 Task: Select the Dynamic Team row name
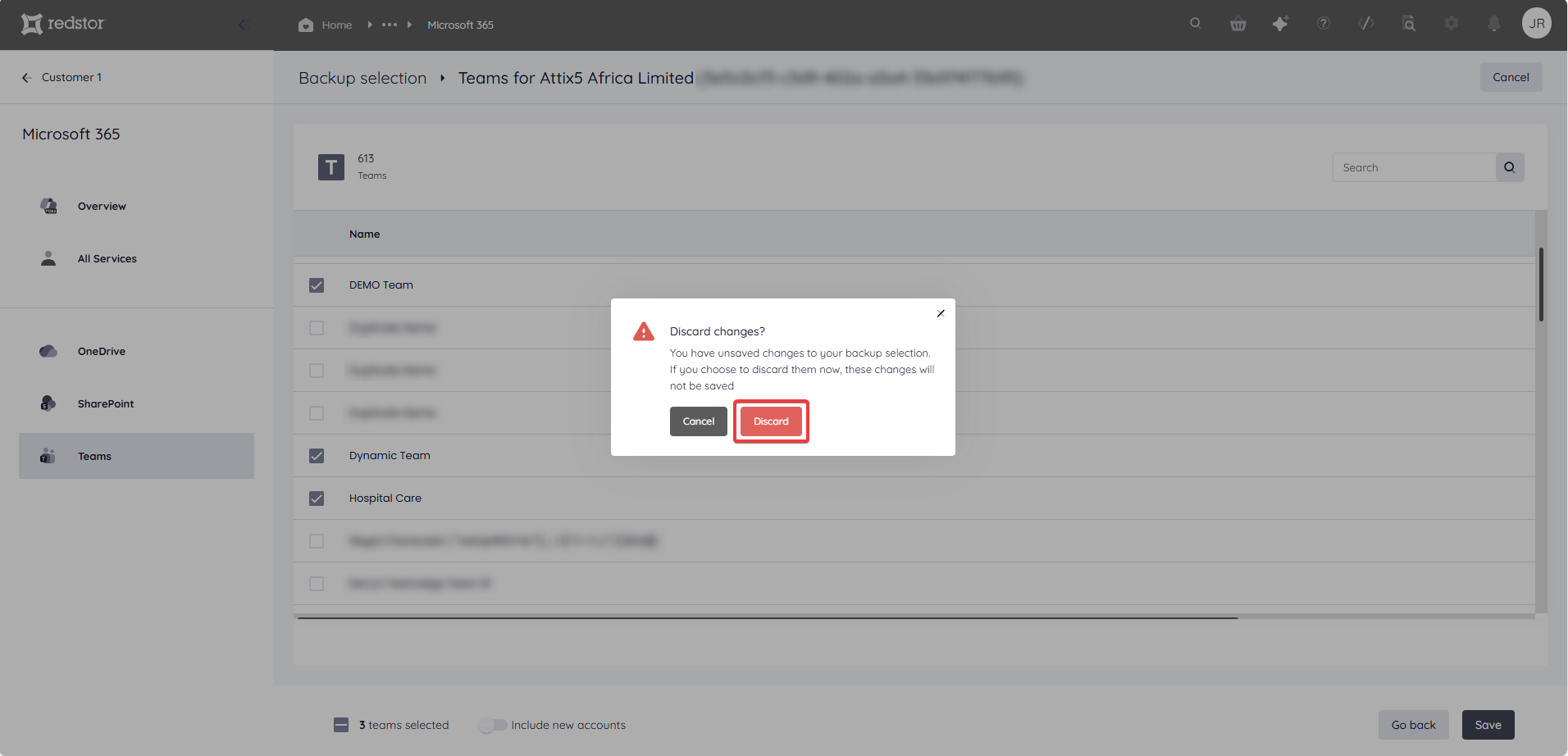pos(390,455)
